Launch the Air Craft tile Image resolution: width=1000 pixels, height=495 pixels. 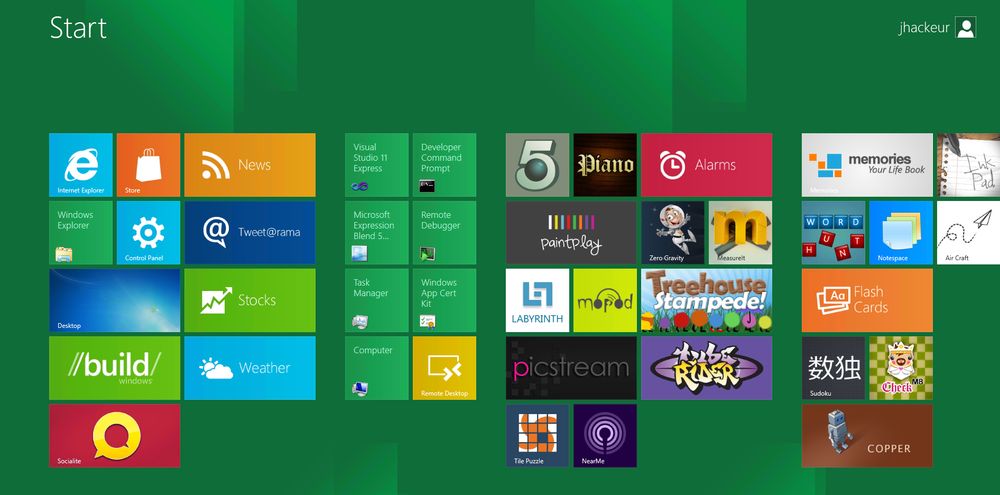969,233
